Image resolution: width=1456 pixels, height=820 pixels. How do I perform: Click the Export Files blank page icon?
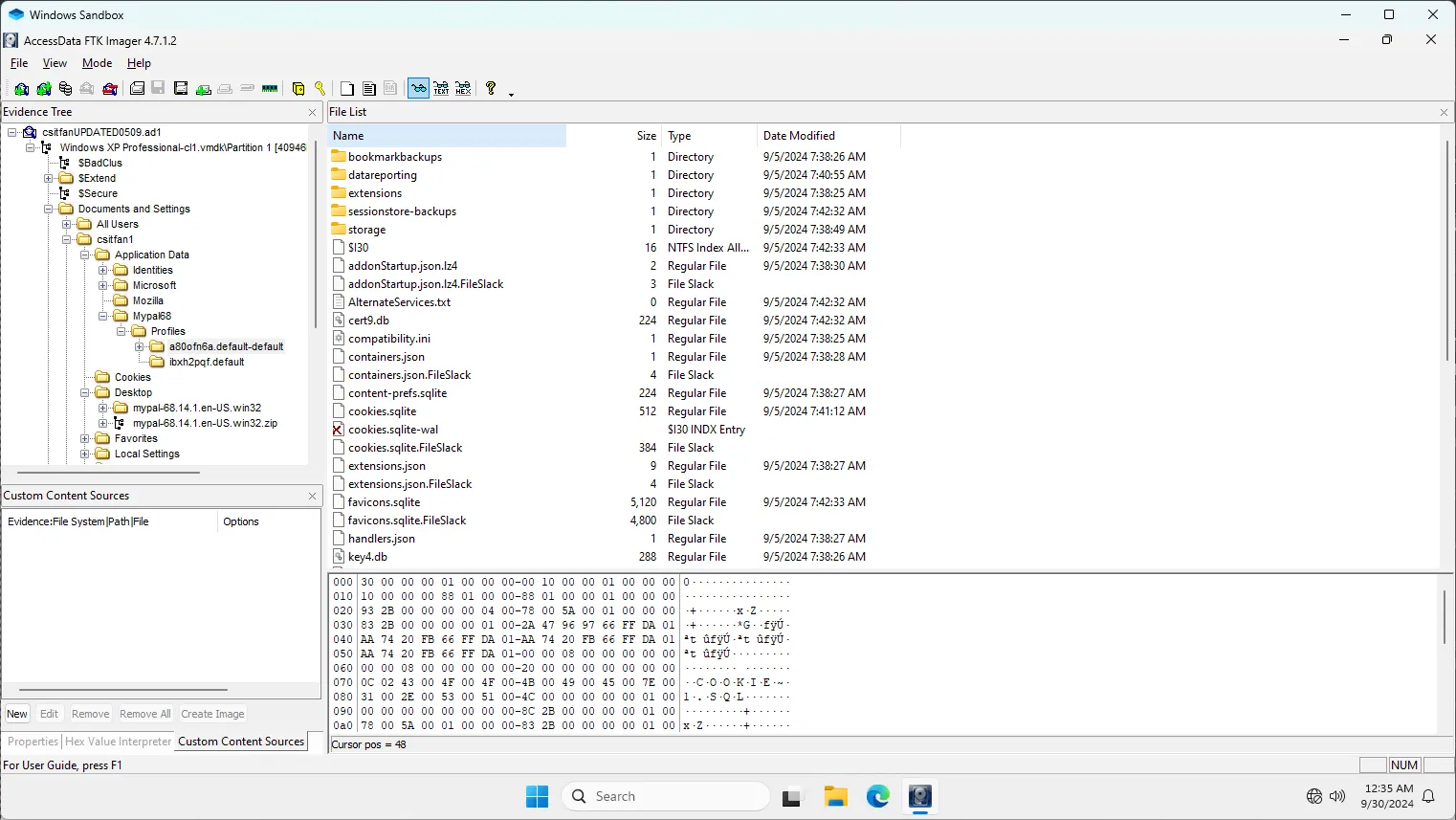[x=347, y=89]
